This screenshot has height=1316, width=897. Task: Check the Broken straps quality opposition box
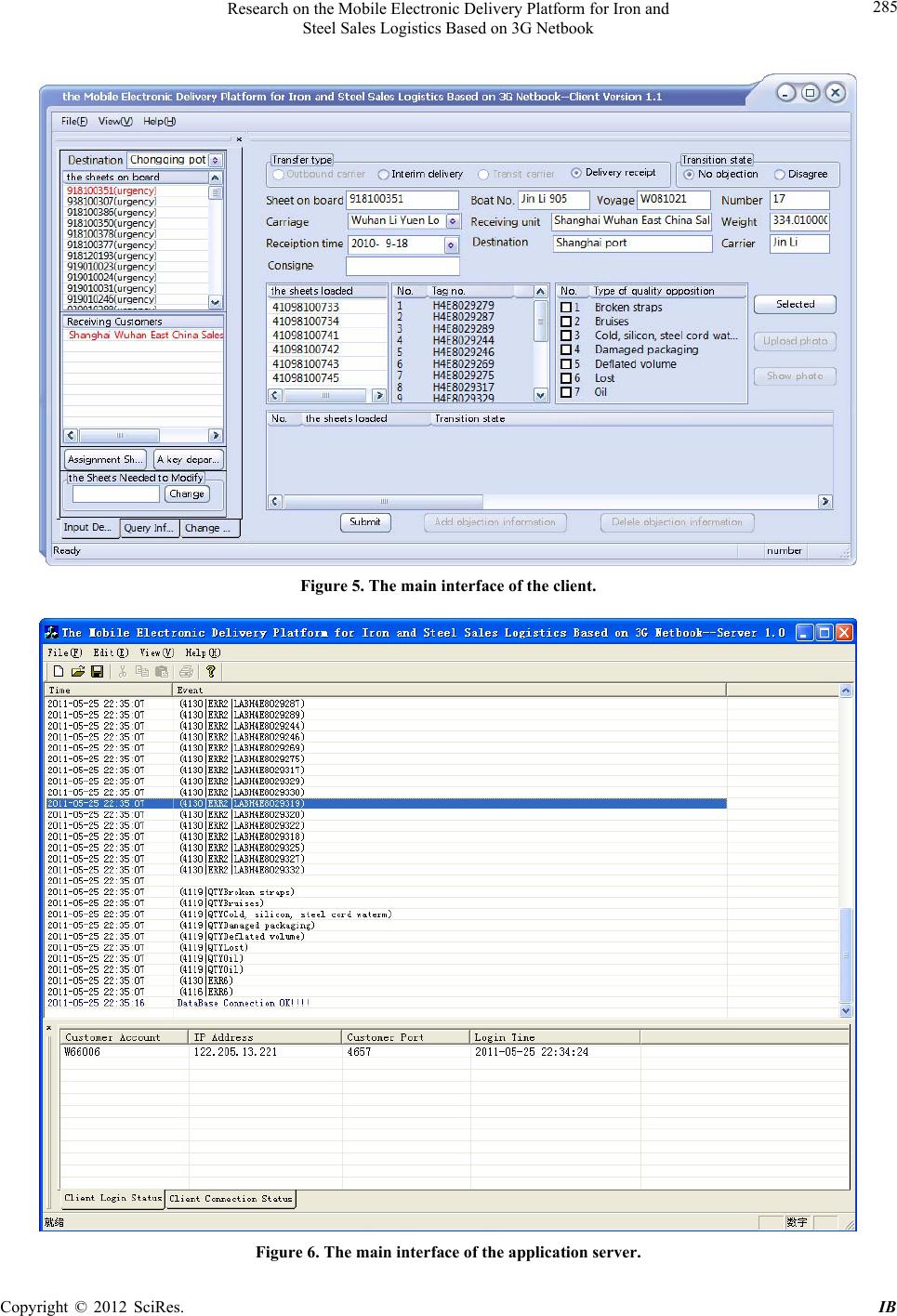(x=566, y=308)
